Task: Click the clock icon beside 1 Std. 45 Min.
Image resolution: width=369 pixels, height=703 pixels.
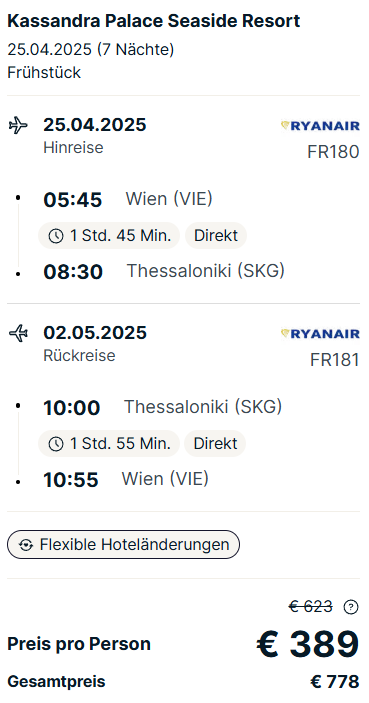Action: click(56, 236)
